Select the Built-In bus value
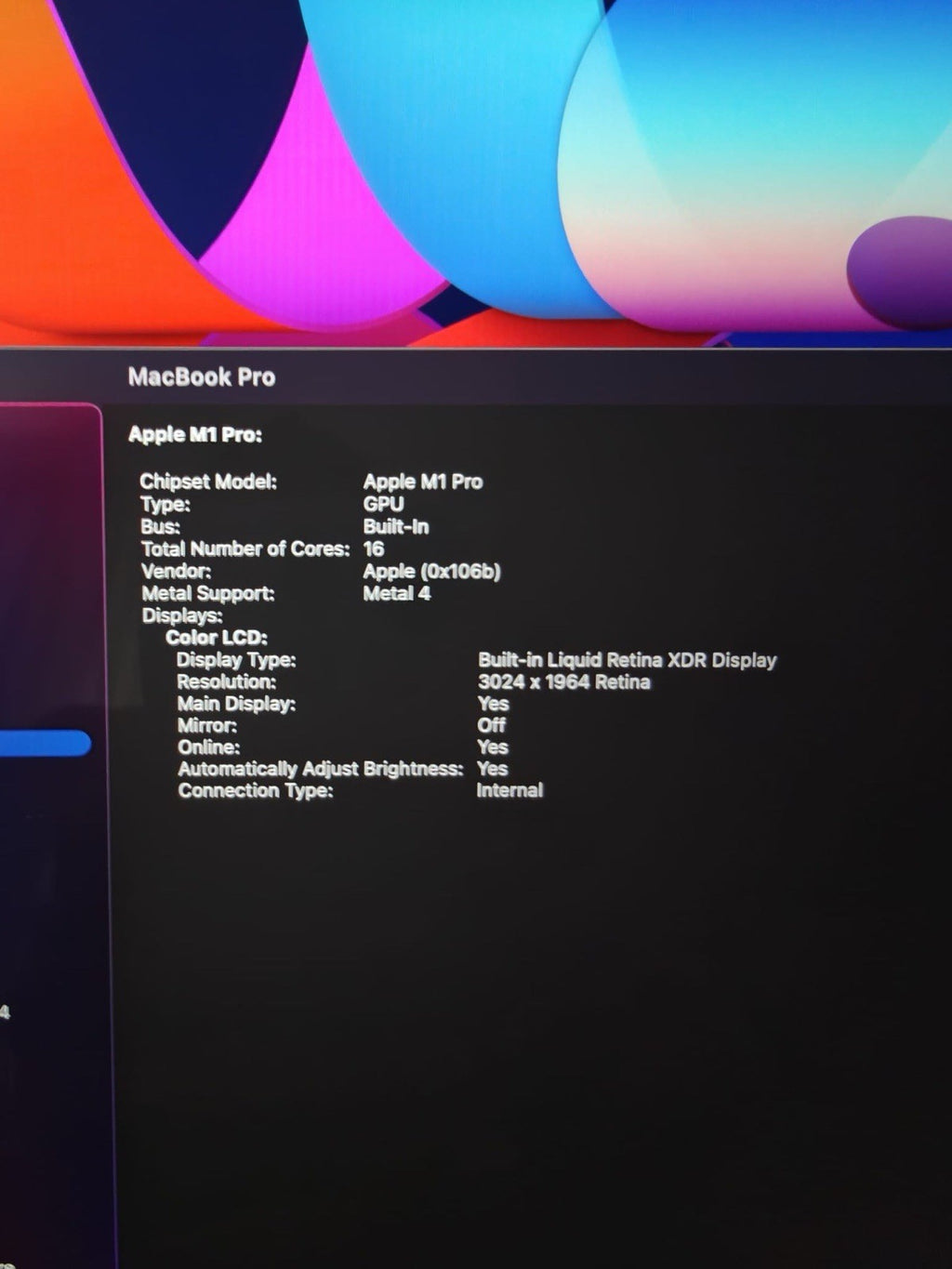This screenshot has width=952, height=1269. point(396,526)
